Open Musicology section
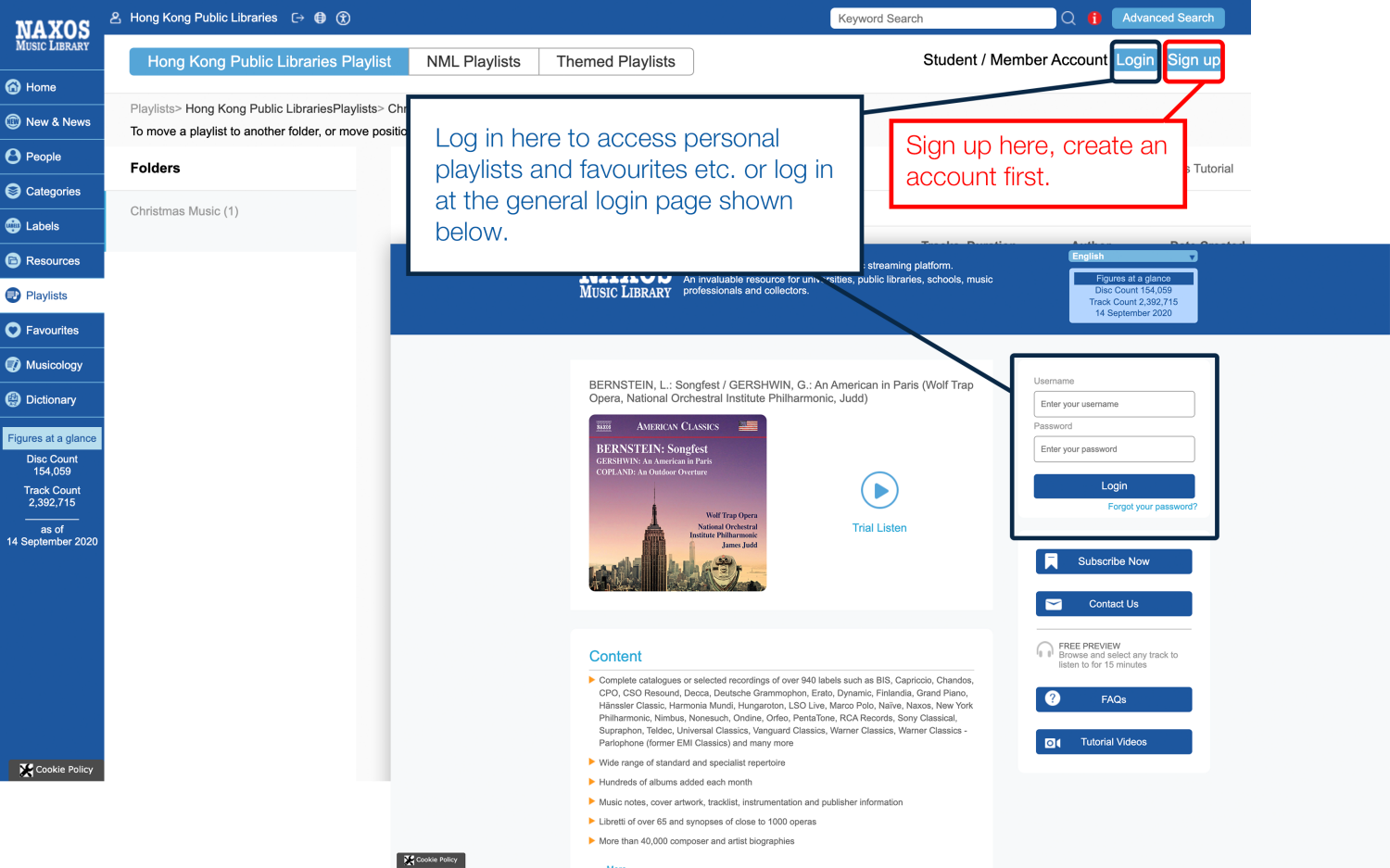This screenshot has height=868, width=1390. [52, 365]
